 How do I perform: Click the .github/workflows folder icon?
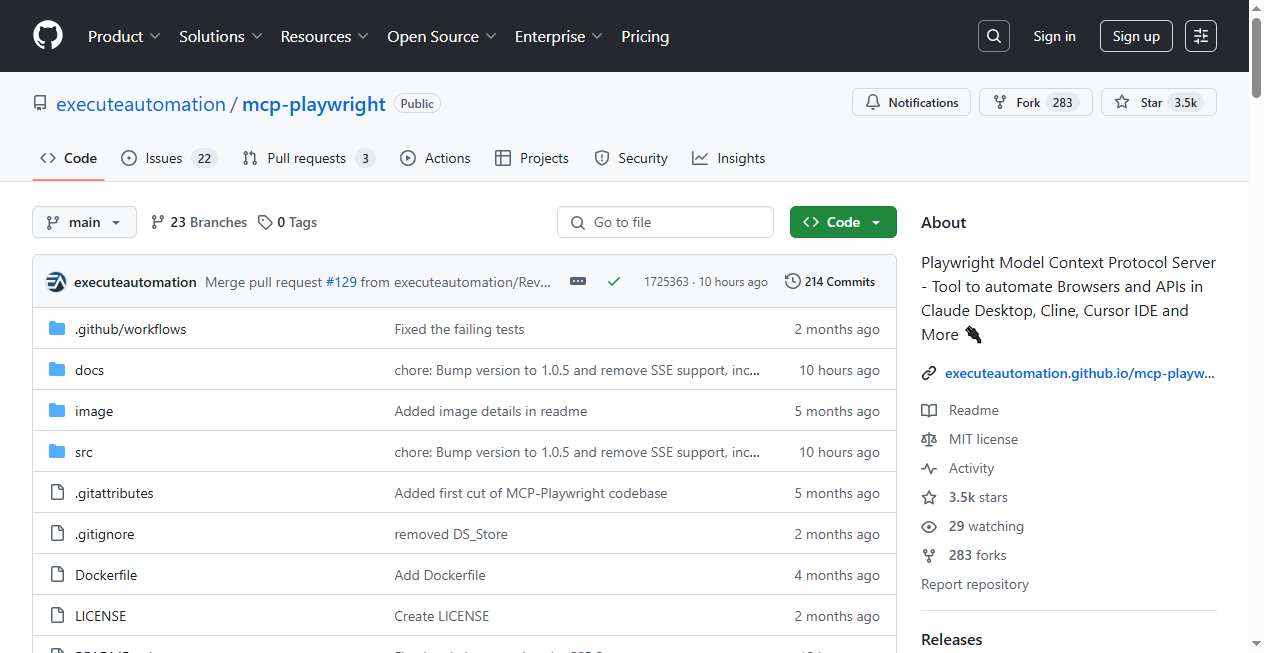click(57, 329)
